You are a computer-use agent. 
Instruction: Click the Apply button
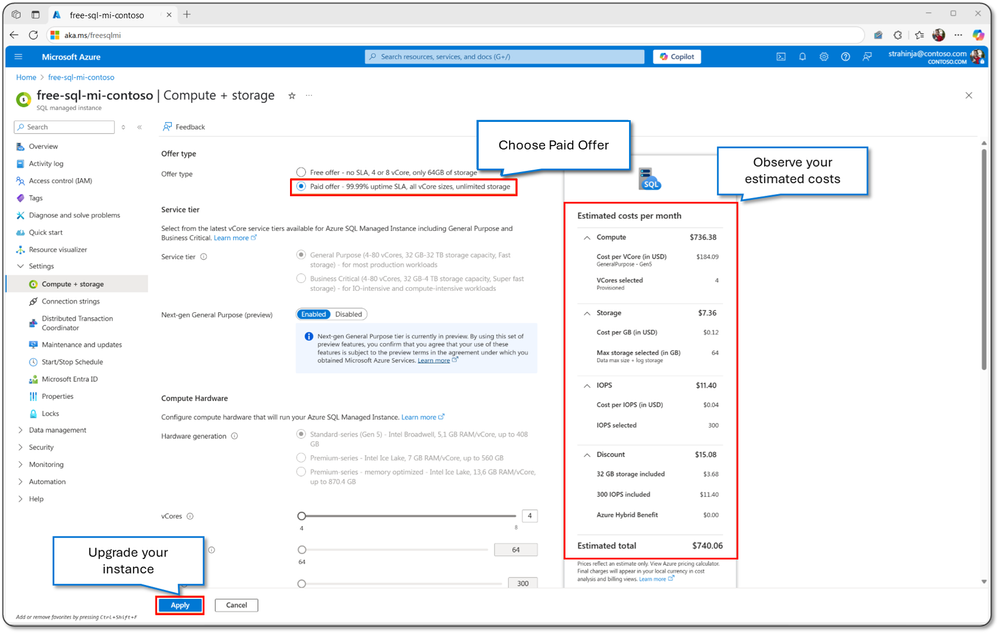pyautogui.click(x=180, y=605)
